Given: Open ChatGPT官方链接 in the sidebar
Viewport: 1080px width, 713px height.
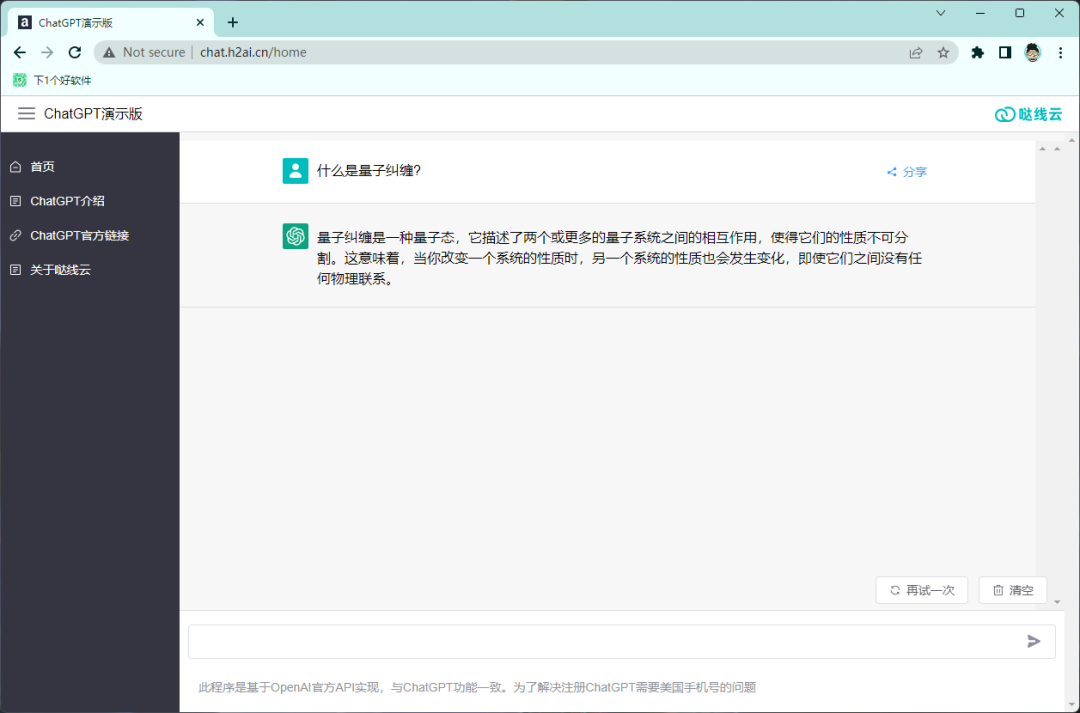Looking at the screenshot, I should click(79, 236).
